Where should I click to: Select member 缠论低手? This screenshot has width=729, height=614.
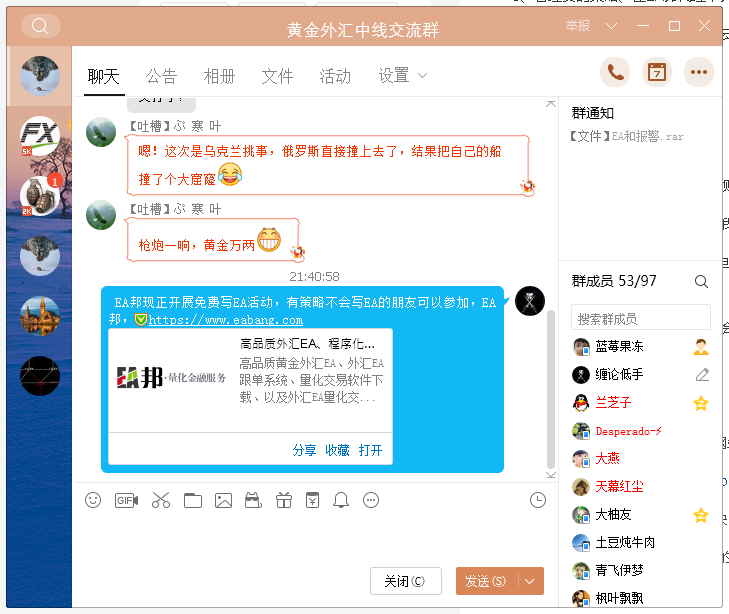641,375
